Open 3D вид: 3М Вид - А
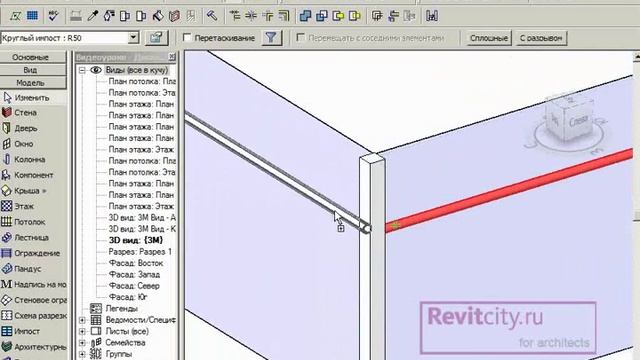640x360 pixels. tap(142, 218)
